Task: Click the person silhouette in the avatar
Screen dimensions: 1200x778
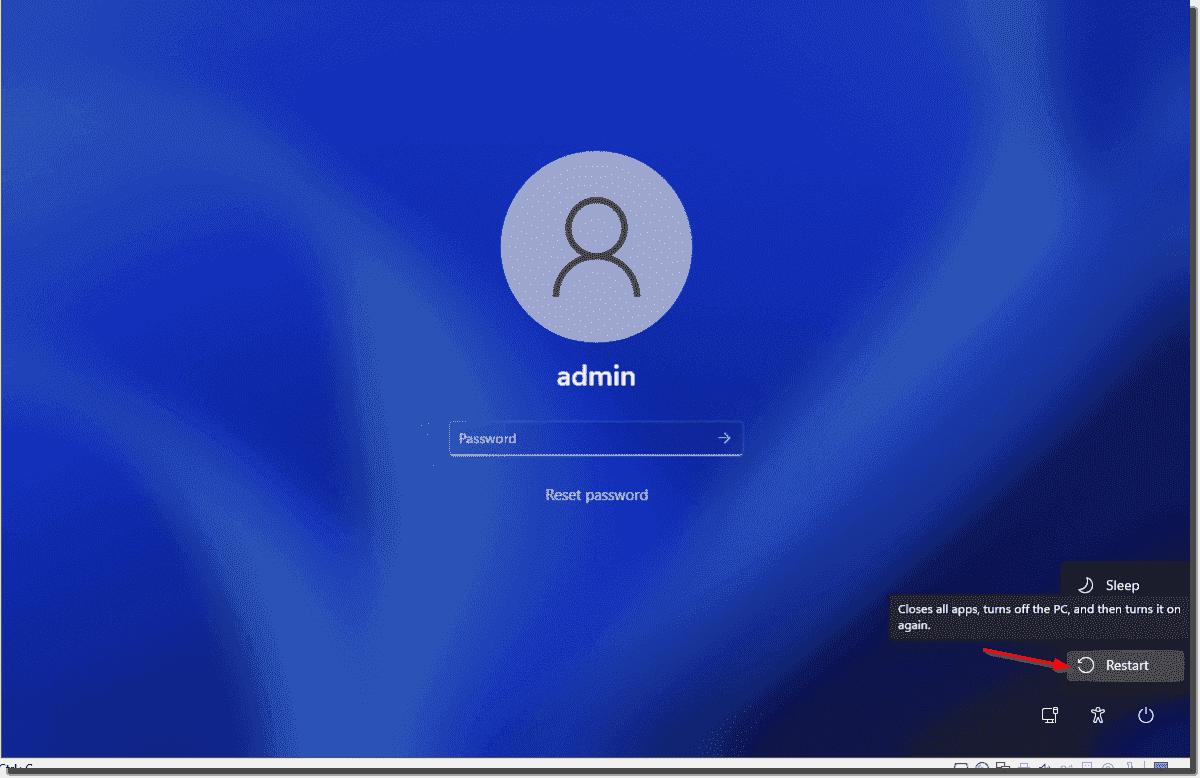Action: pos(596,250)
